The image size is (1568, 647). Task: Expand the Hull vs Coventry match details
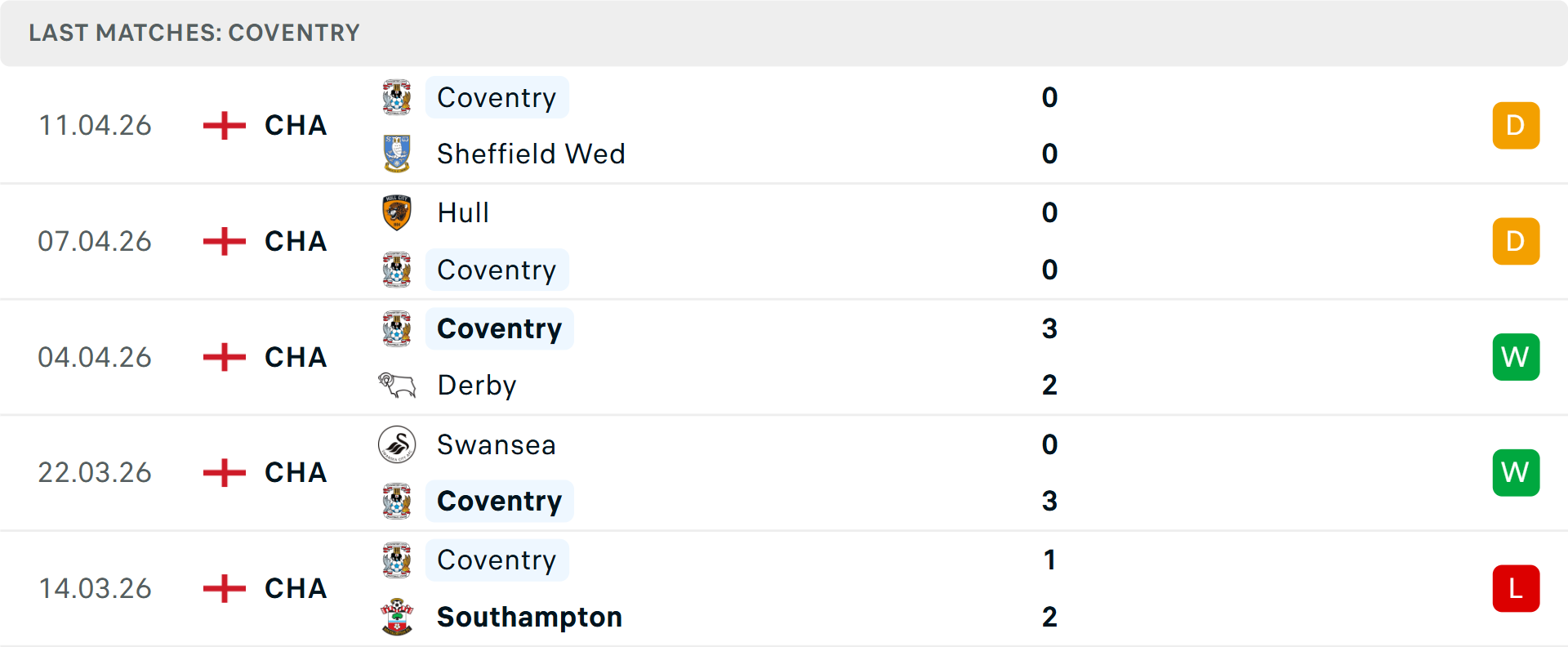(x=784, y=241)
